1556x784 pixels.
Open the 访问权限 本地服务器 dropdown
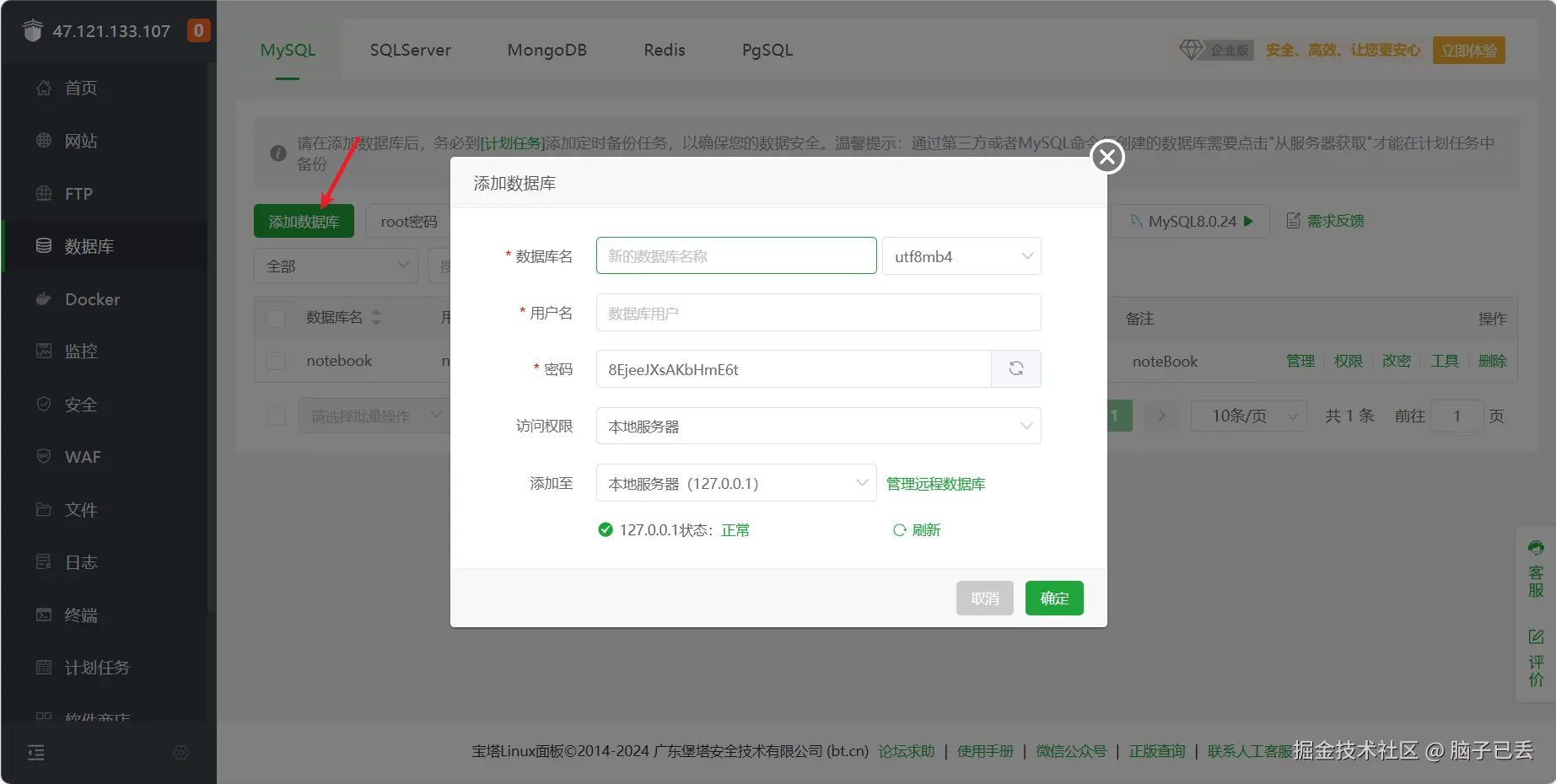pos(818,426)
